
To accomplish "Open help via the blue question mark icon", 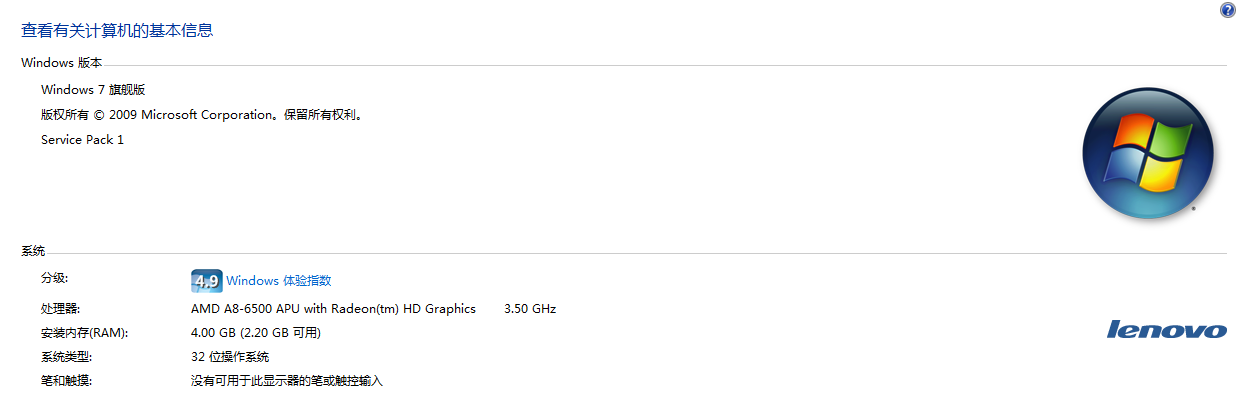I will 1227,10.
